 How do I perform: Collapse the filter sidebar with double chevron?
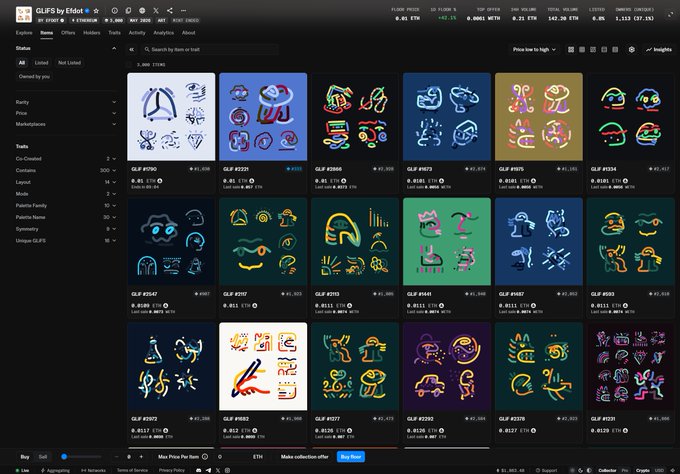pyautogui.click(x=131, y=49)
